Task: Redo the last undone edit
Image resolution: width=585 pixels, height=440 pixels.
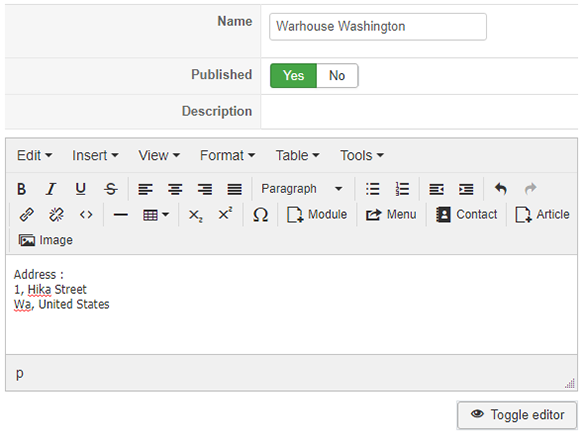Action: click(x=531, y=189)
